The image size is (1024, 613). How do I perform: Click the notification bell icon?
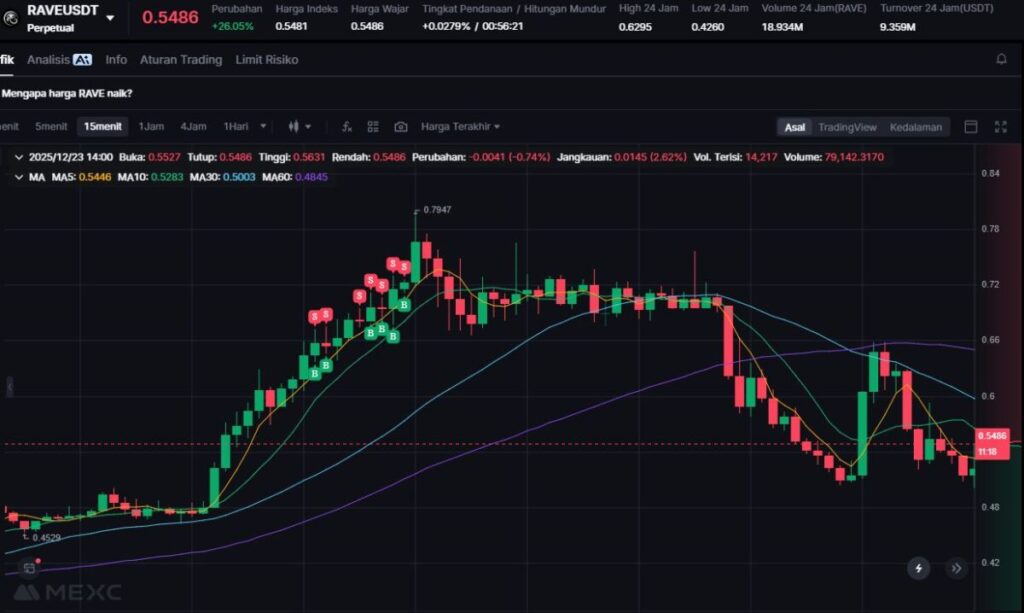[1001, 59]
